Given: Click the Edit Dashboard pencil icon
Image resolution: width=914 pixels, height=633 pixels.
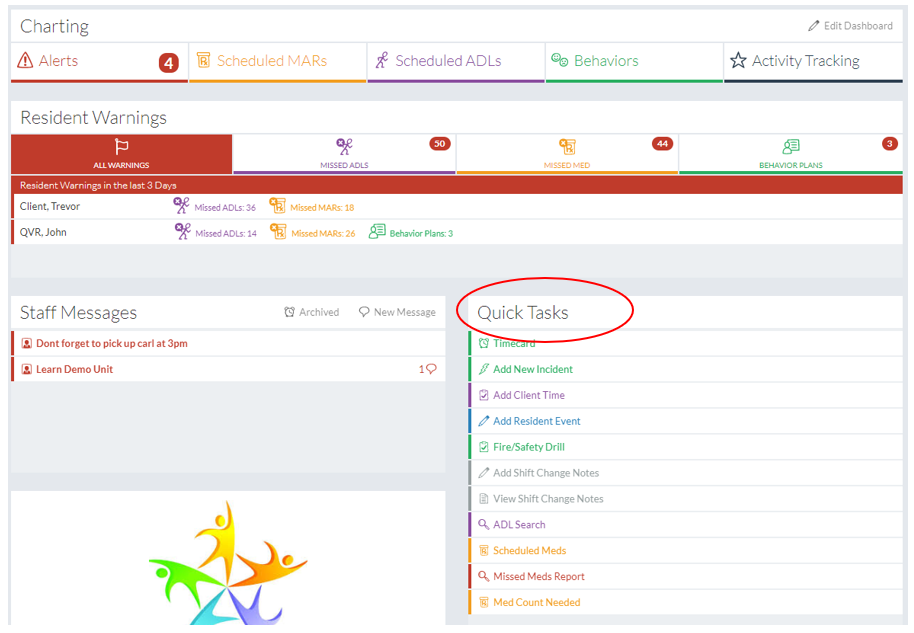Looking at the screenshot, I should [x=814, y=26].
